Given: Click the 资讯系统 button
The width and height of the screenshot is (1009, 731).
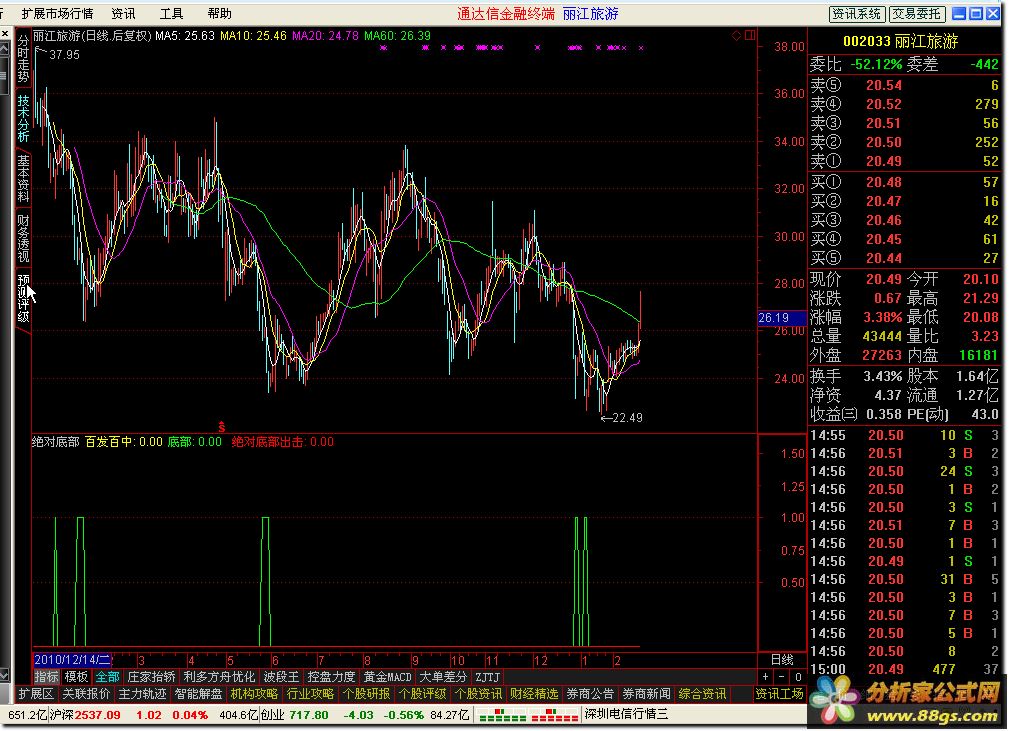Looking at the screenshot, I should (x=856, y=14).
